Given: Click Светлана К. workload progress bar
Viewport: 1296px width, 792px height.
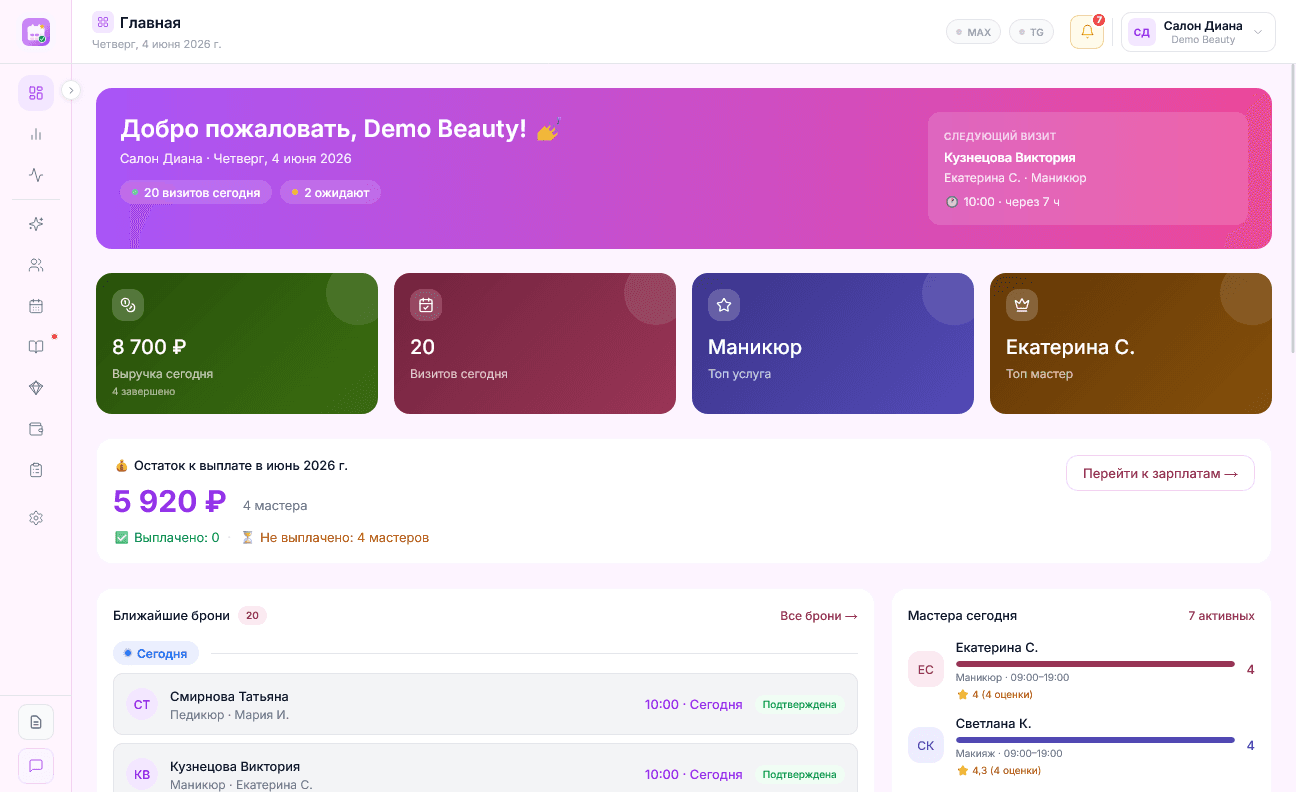Looking at the screenshot, I should [x=1095, y=740].
